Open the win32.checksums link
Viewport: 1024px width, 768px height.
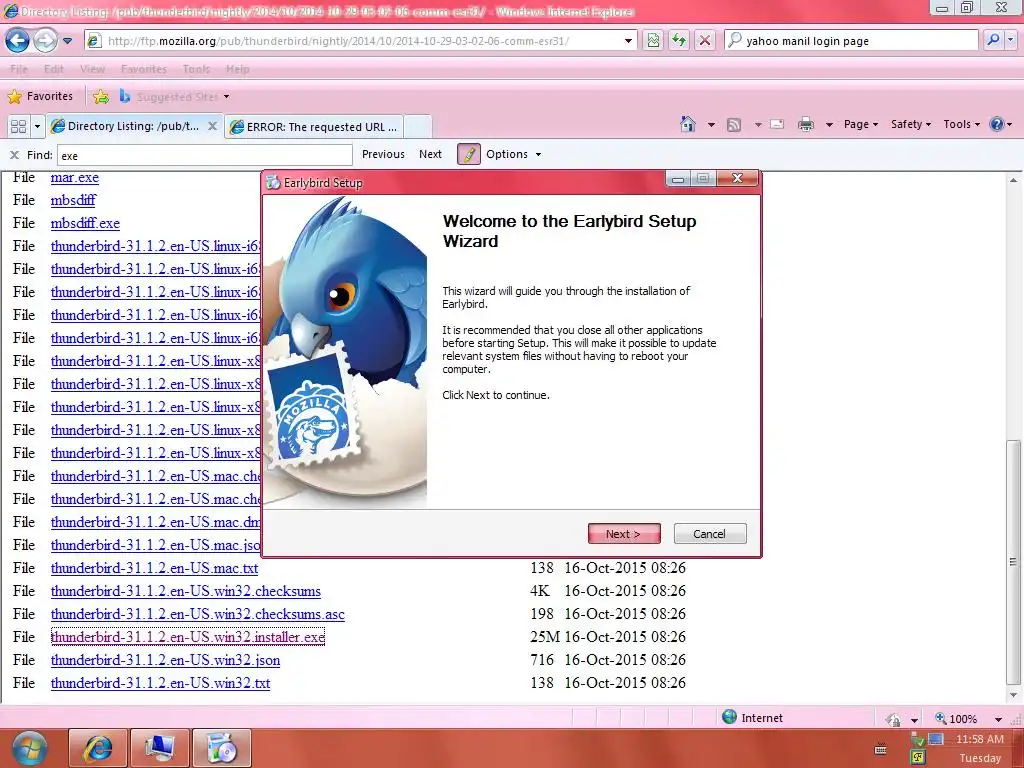(x=186, y=591)
